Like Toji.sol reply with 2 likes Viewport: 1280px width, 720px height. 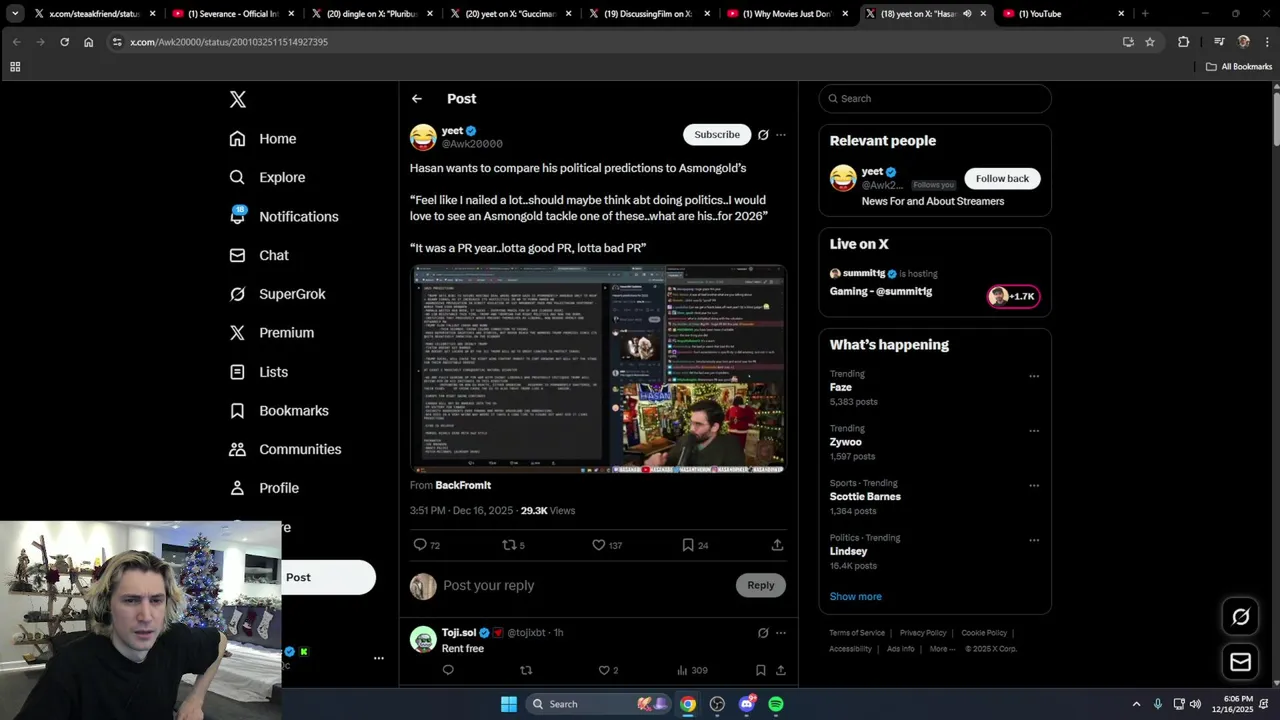coord(608,670)
